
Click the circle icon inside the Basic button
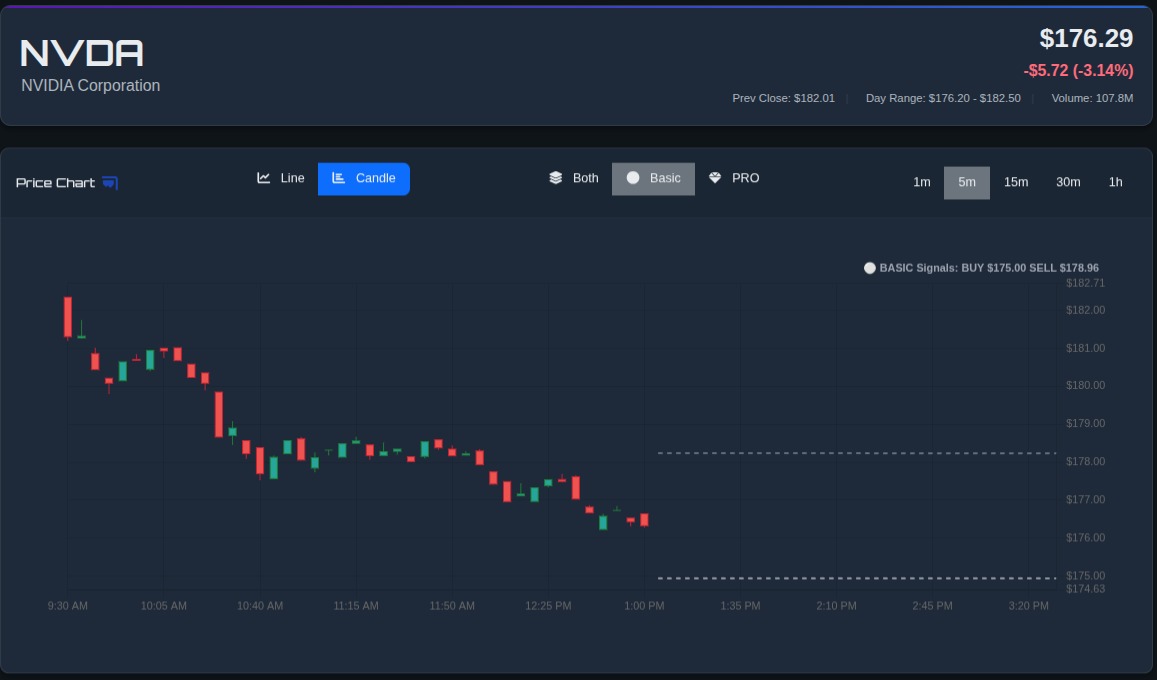tap(633, 177)
